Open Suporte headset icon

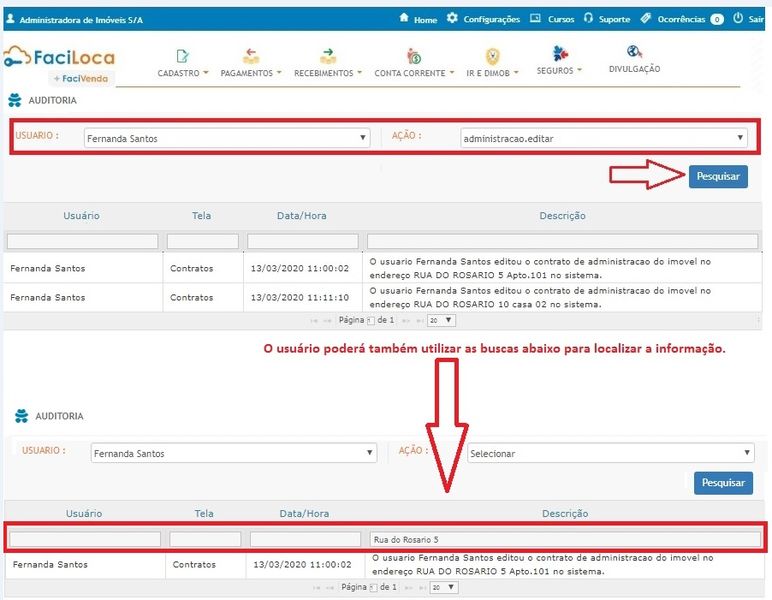tap(588, 18)
